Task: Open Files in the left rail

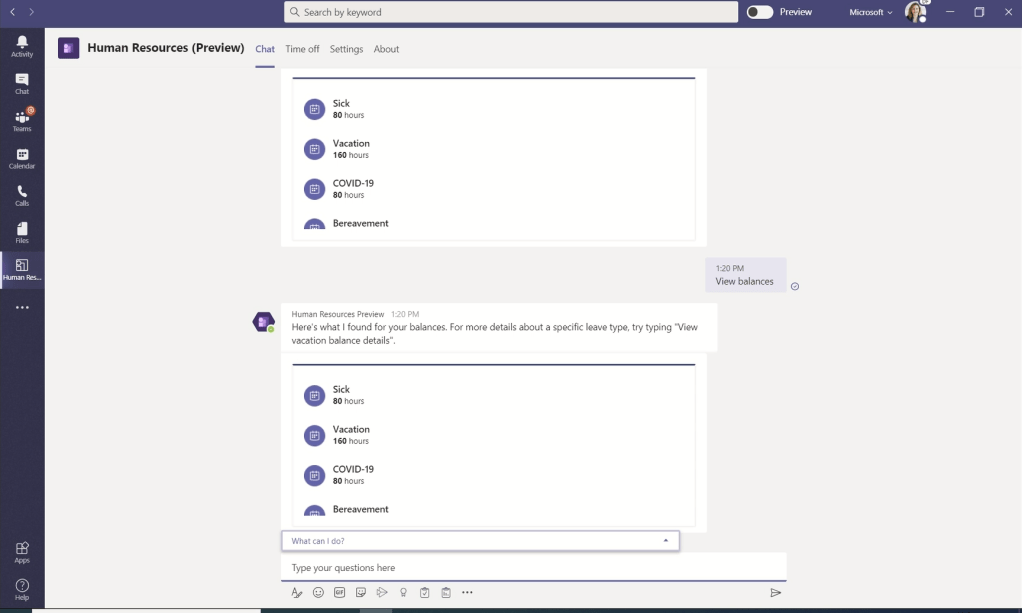Action: (x=22, y=232)
